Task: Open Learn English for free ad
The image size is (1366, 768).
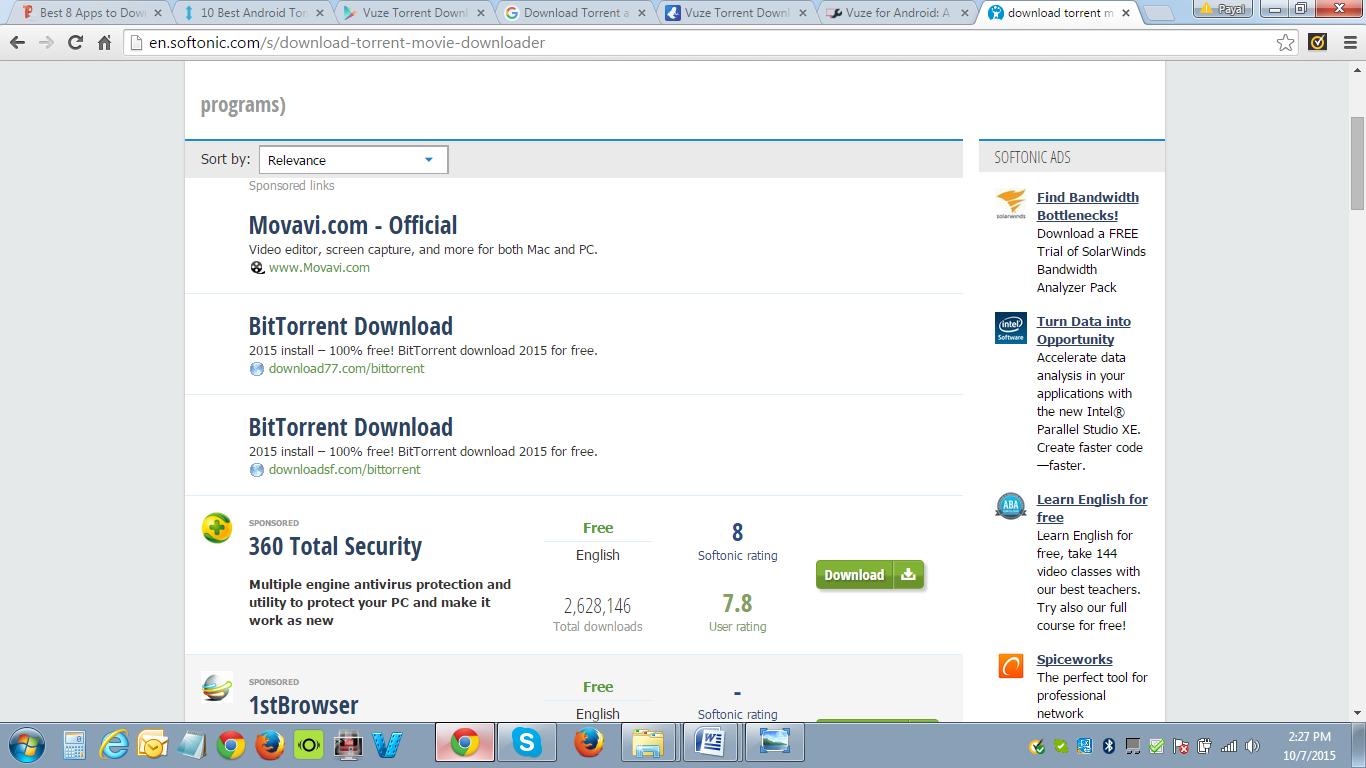Action: pyautogui.click(x=1092, y=508)
